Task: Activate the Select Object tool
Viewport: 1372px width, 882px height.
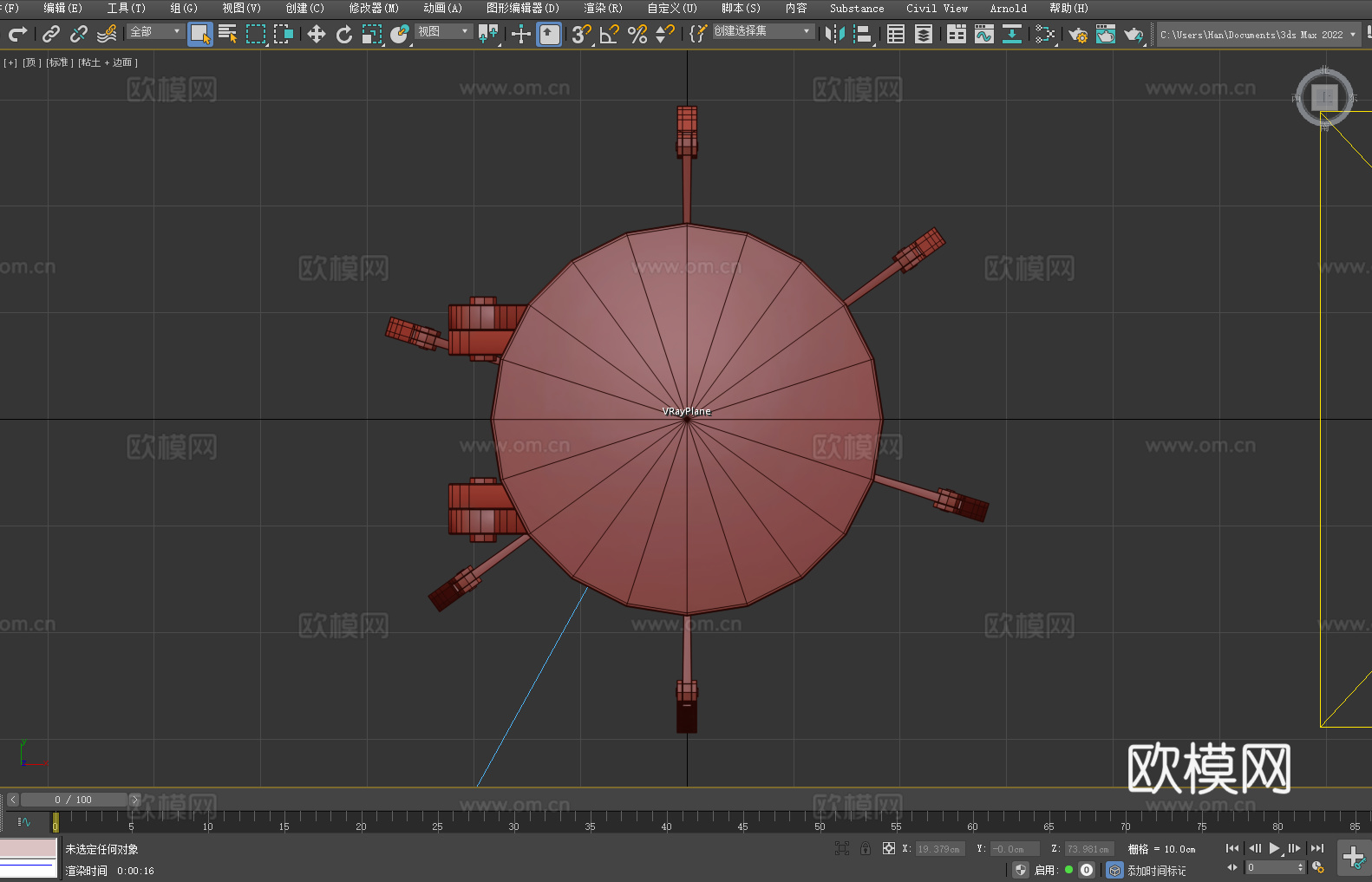Action: (x=200, y=34)
